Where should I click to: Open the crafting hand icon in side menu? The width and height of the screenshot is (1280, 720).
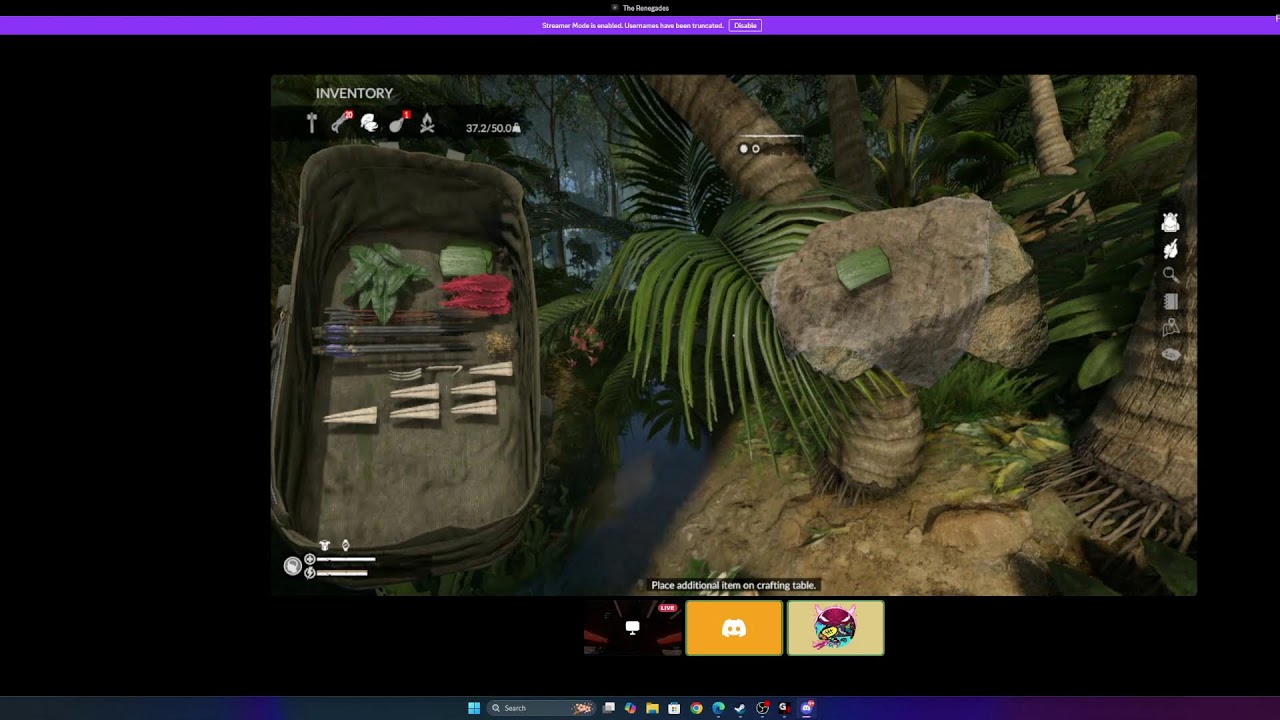click(1170, 248)
